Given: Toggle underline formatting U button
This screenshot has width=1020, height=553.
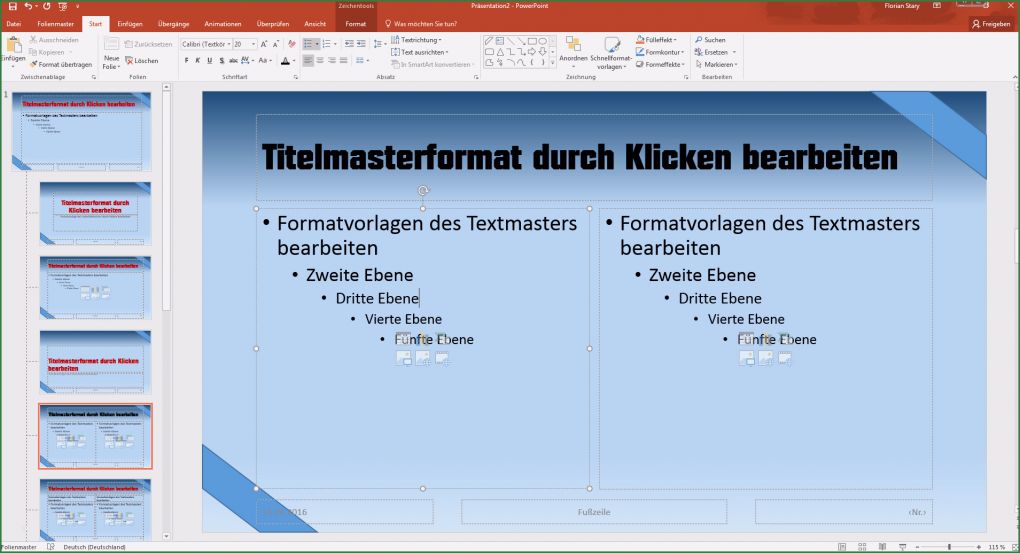Looking at the screenshot, I should click(210, 61).
